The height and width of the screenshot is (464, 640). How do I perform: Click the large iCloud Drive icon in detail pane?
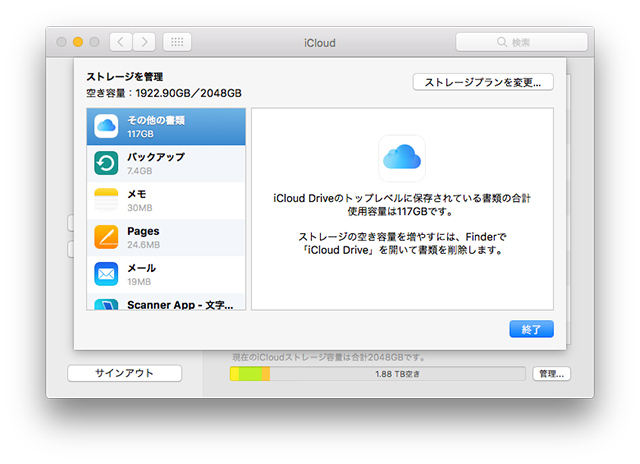tap(402, 158)
